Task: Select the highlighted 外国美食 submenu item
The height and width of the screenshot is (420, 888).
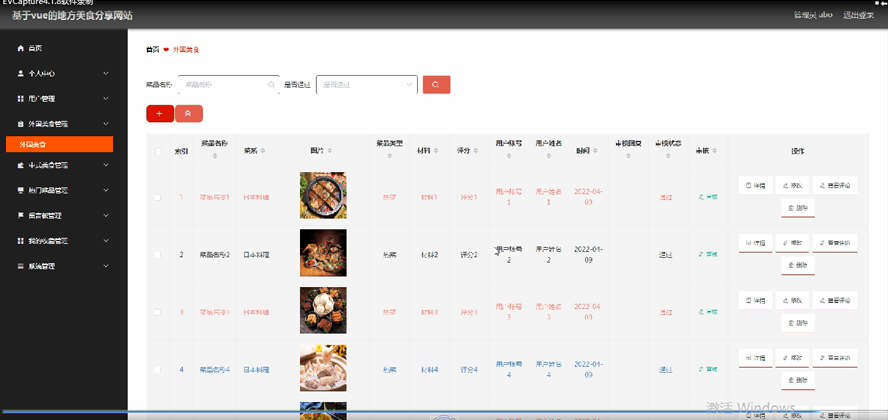Action: (x=59, y=144)
